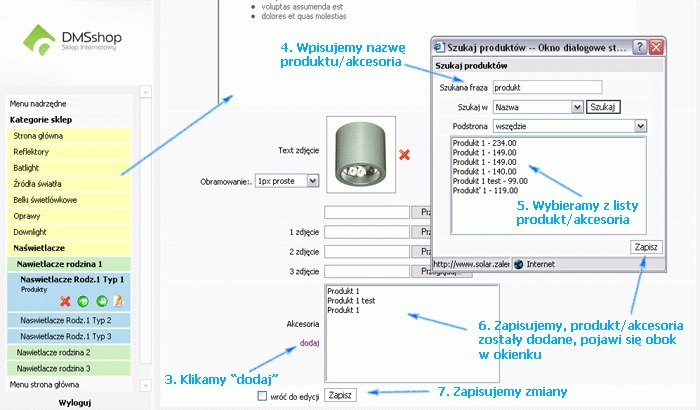The image size is (700, 410).
Task: Move Naswietlacze Rodz.1 Typ 1 down with green arrow
Action: pyautogui.click(x=102, y=301)
